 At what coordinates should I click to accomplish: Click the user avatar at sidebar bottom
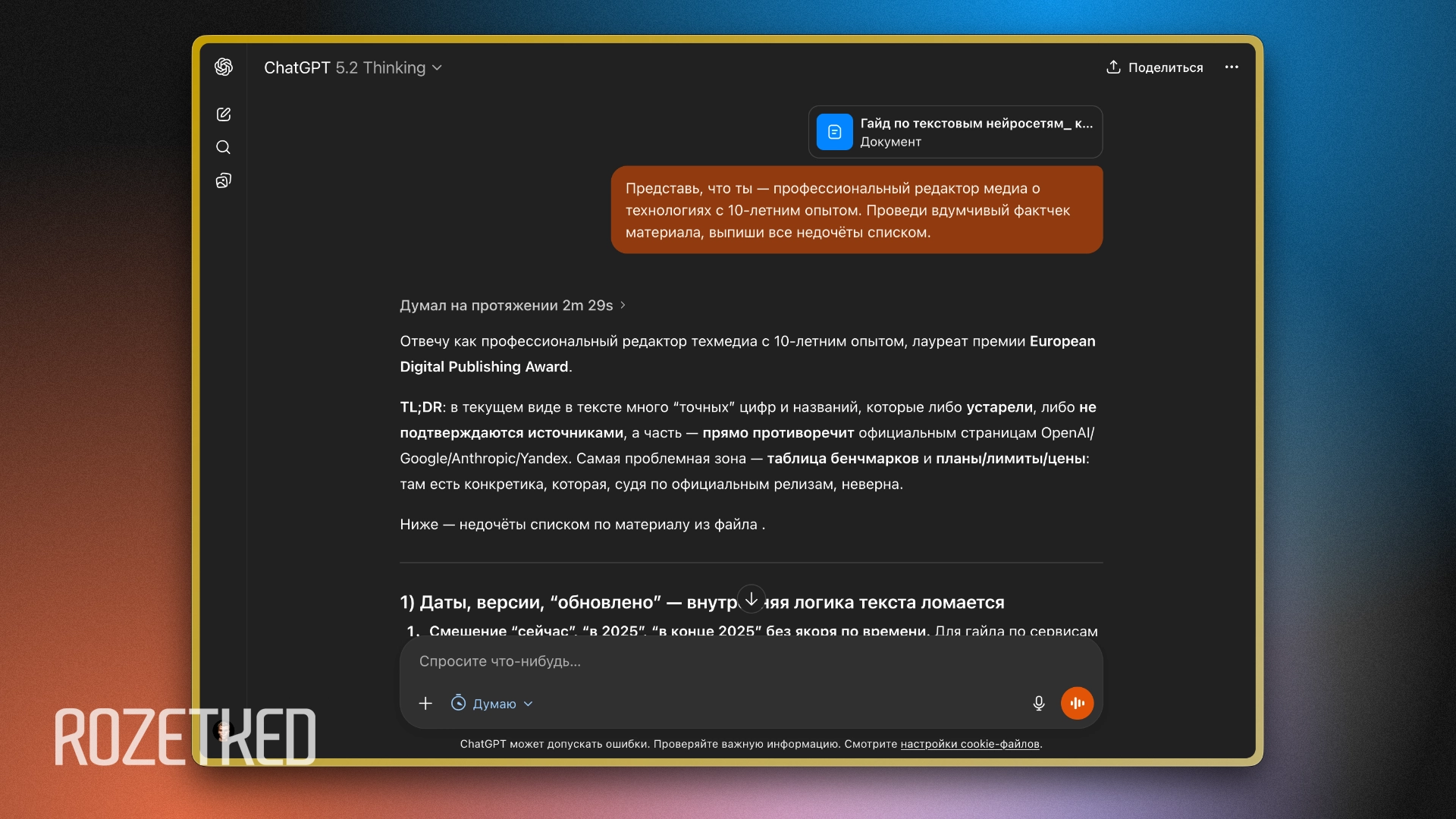[x=223, y=731]
